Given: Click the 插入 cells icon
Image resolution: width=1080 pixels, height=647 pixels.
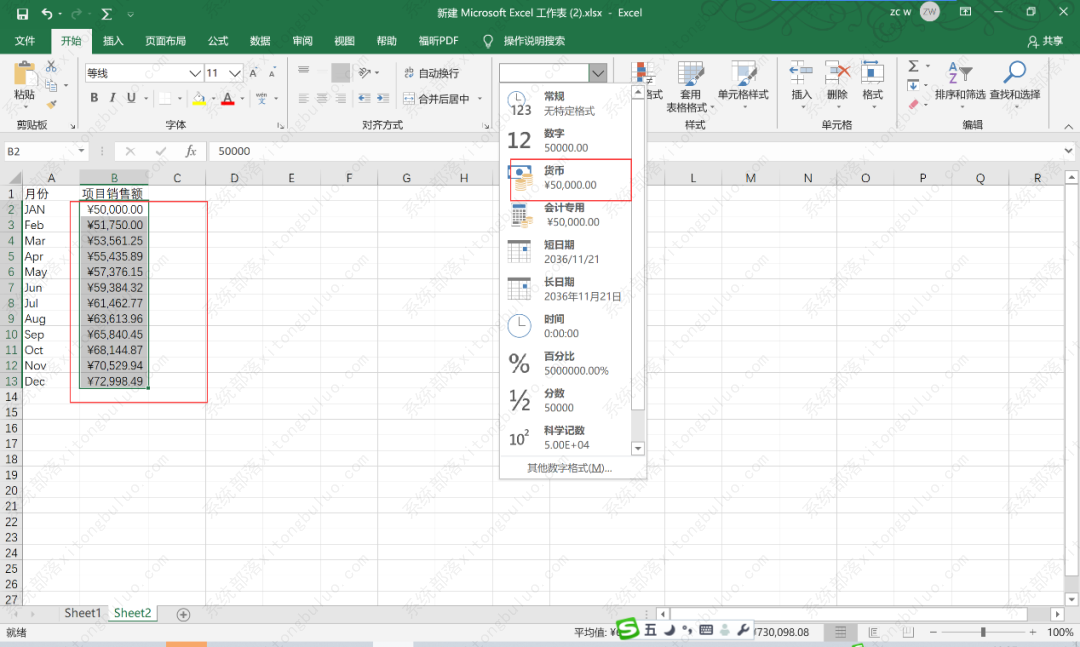Looking at the screenshot, I should point(800,73).
